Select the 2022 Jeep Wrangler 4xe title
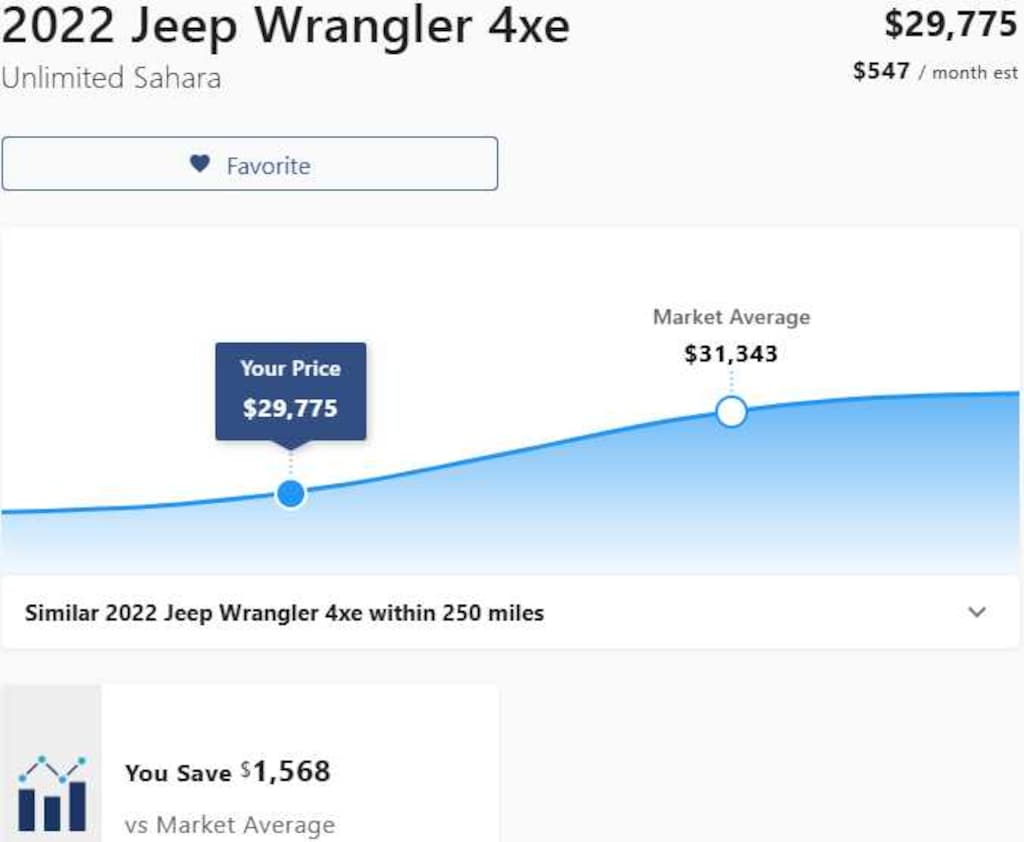Viewport: 1024px width, 842px height. (x=283, y=27)
